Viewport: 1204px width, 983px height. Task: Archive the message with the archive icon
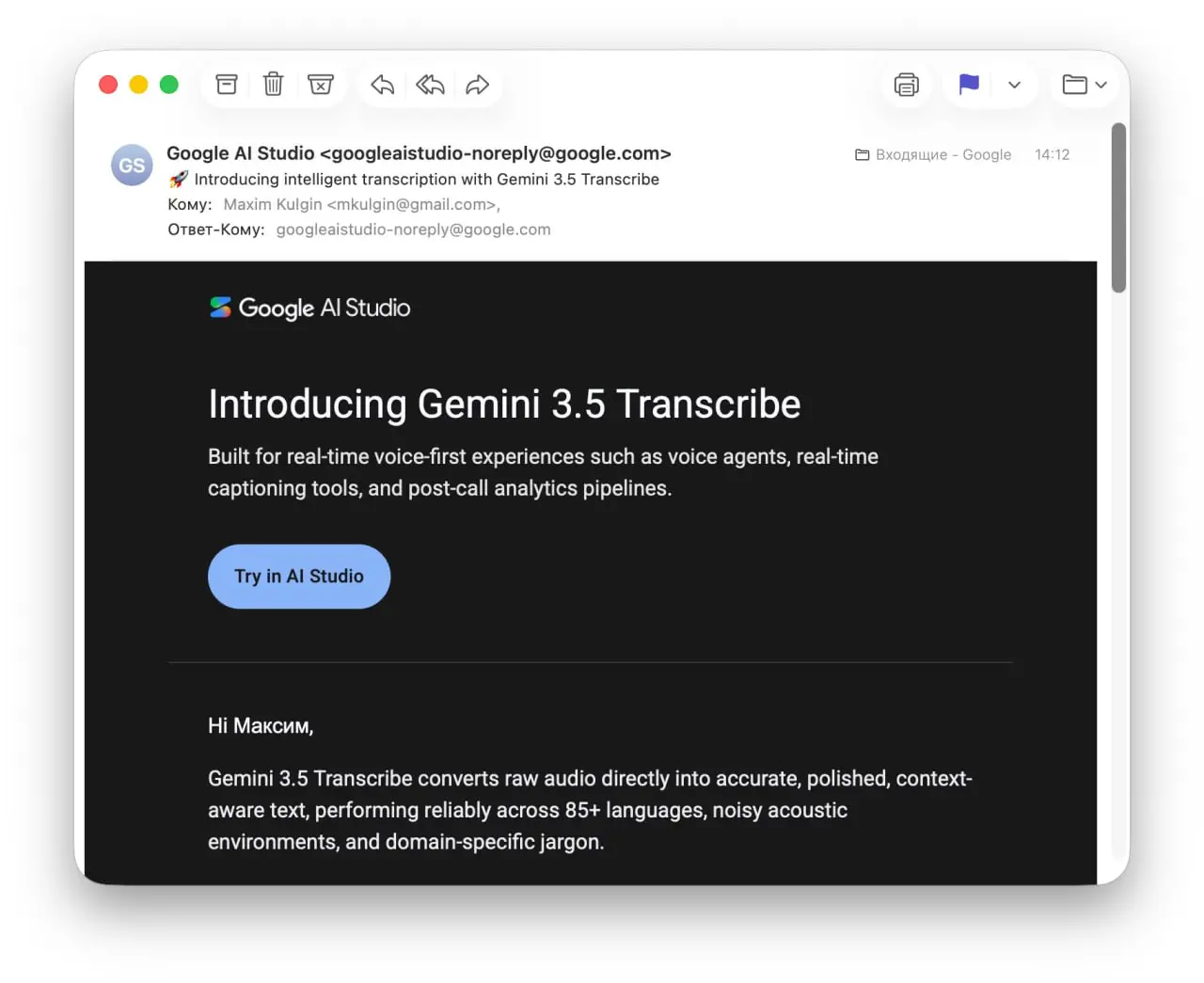227,85
